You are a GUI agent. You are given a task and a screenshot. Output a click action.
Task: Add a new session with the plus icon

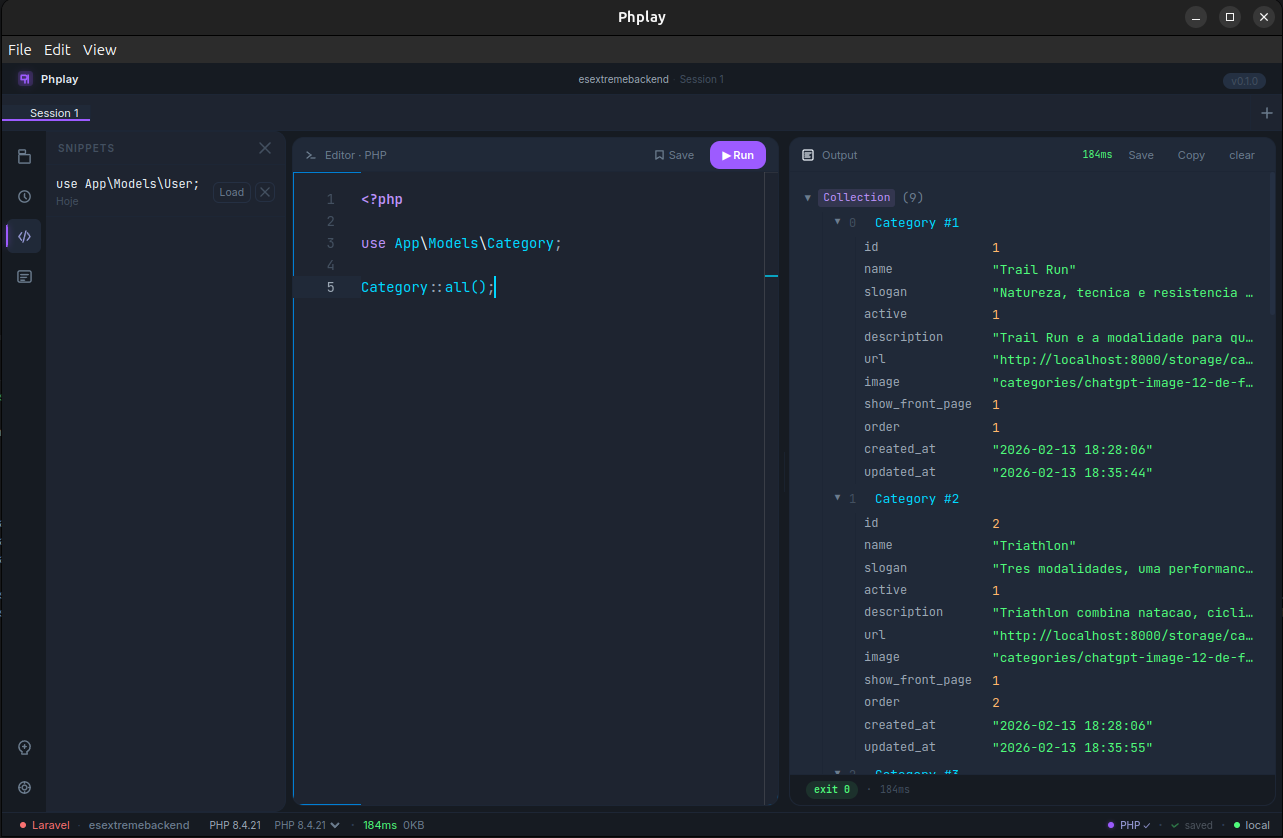1267,113
